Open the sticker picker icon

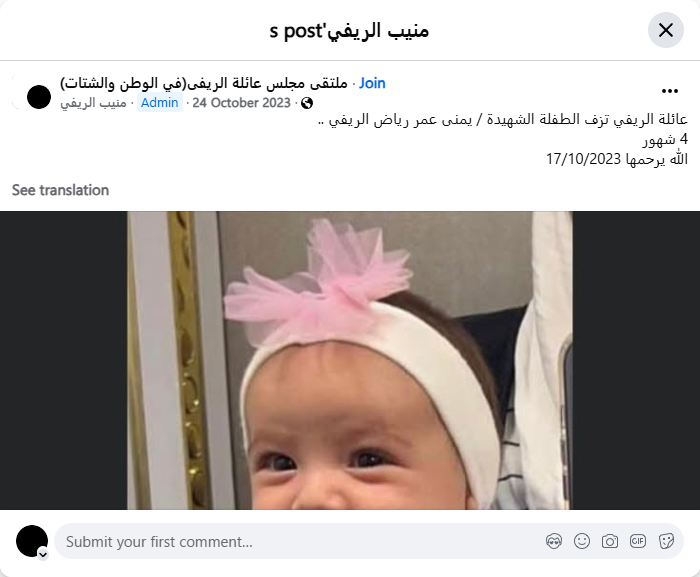(x=666, y=541)
